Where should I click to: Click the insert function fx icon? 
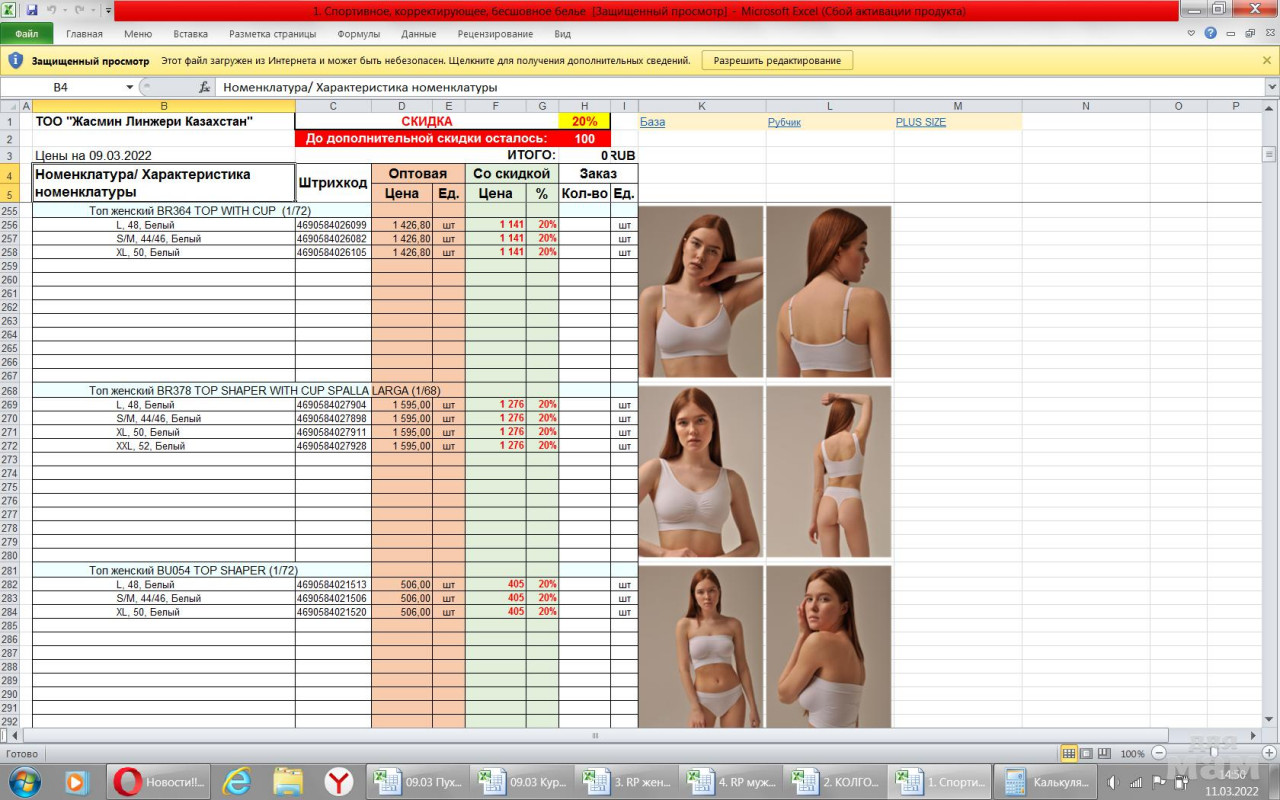click(x=204, y=87)
